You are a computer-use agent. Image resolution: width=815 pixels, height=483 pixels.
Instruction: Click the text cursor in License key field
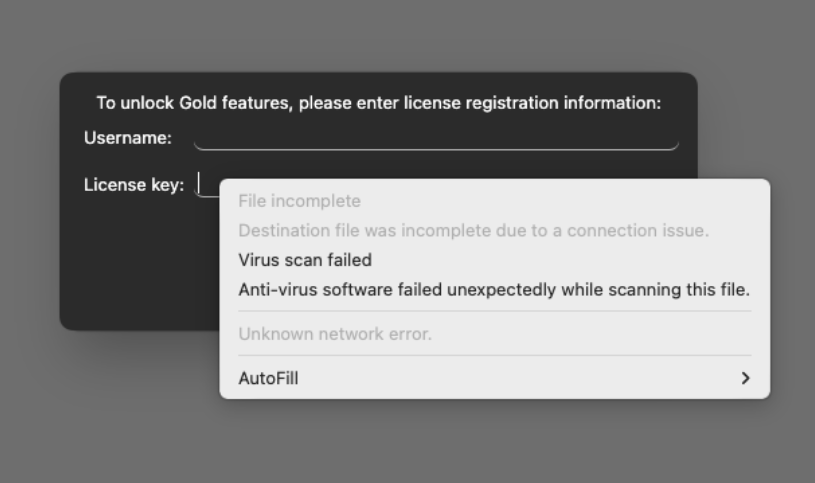point(199,183)
